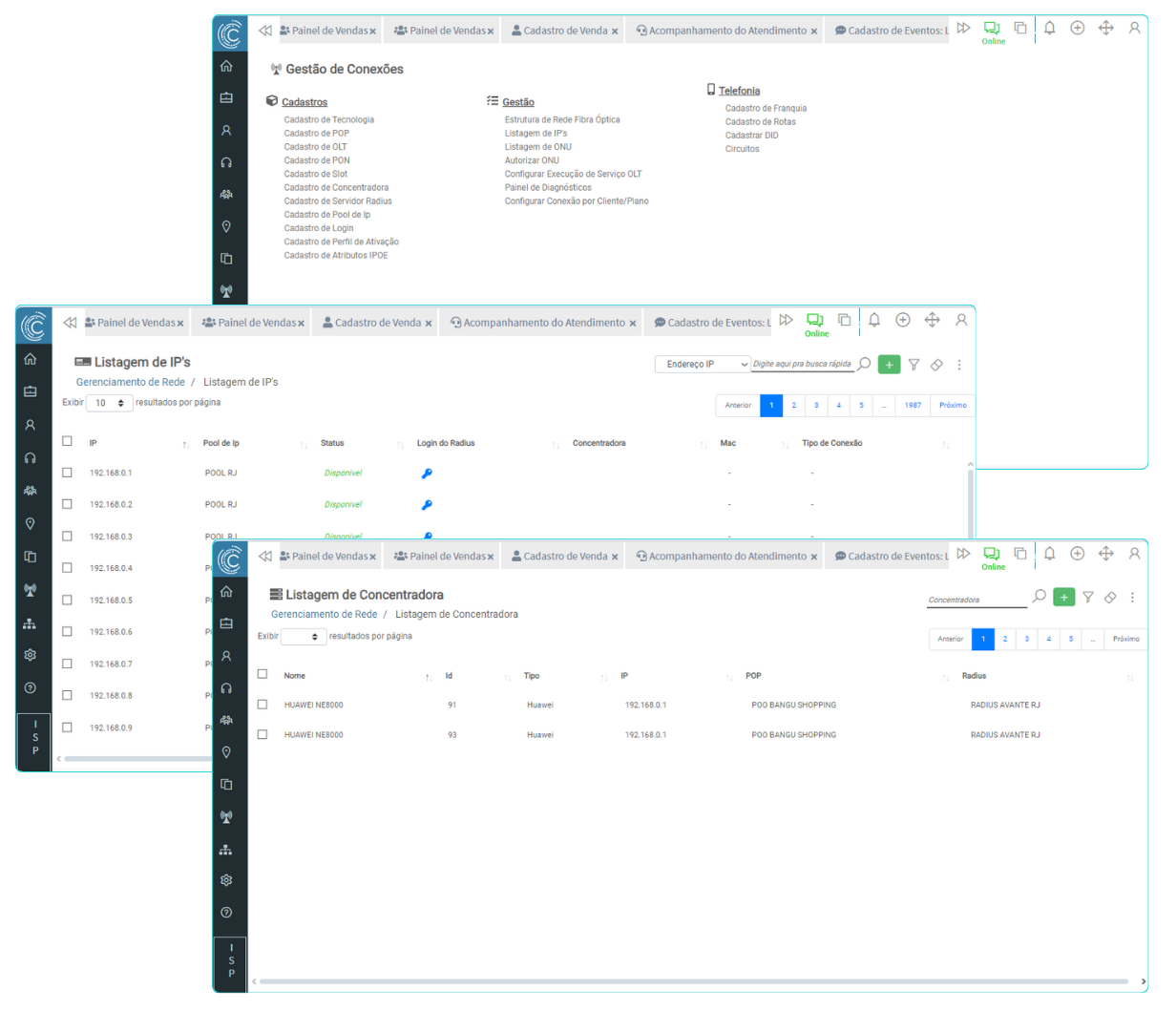Click the blue key icon for 192.168.0.1

(x=427, y=473)
